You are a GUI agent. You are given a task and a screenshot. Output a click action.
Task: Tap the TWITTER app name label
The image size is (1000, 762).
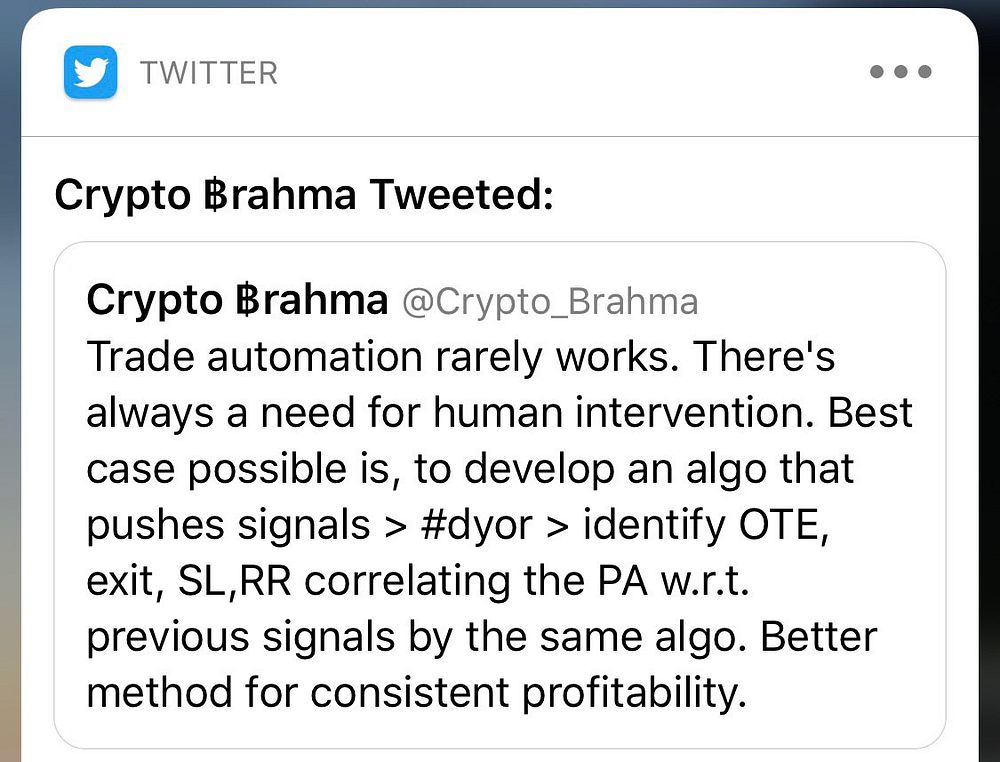(209, 73)
